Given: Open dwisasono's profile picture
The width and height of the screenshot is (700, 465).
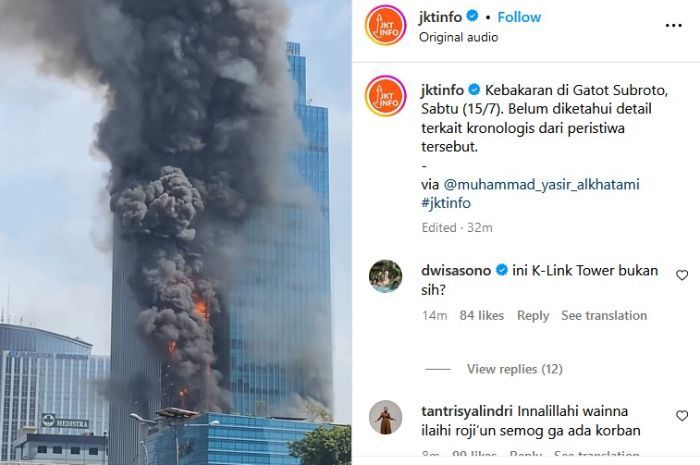Looking at the screenshot, I should point(386,276).
